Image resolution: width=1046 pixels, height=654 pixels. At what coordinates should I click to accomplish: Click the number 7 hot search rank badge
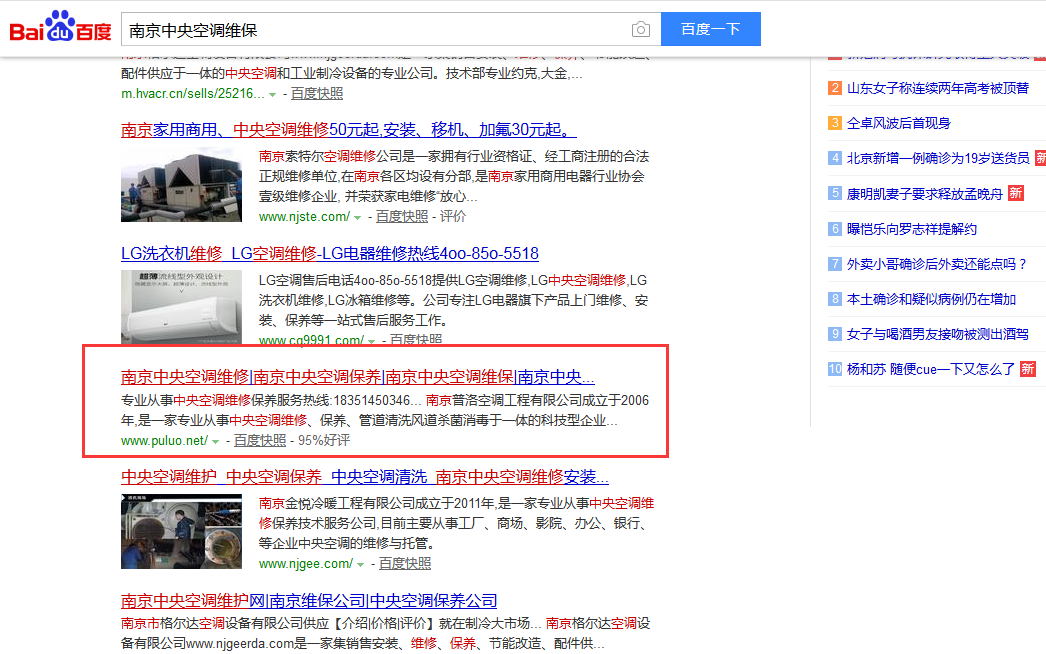[835, 264]
